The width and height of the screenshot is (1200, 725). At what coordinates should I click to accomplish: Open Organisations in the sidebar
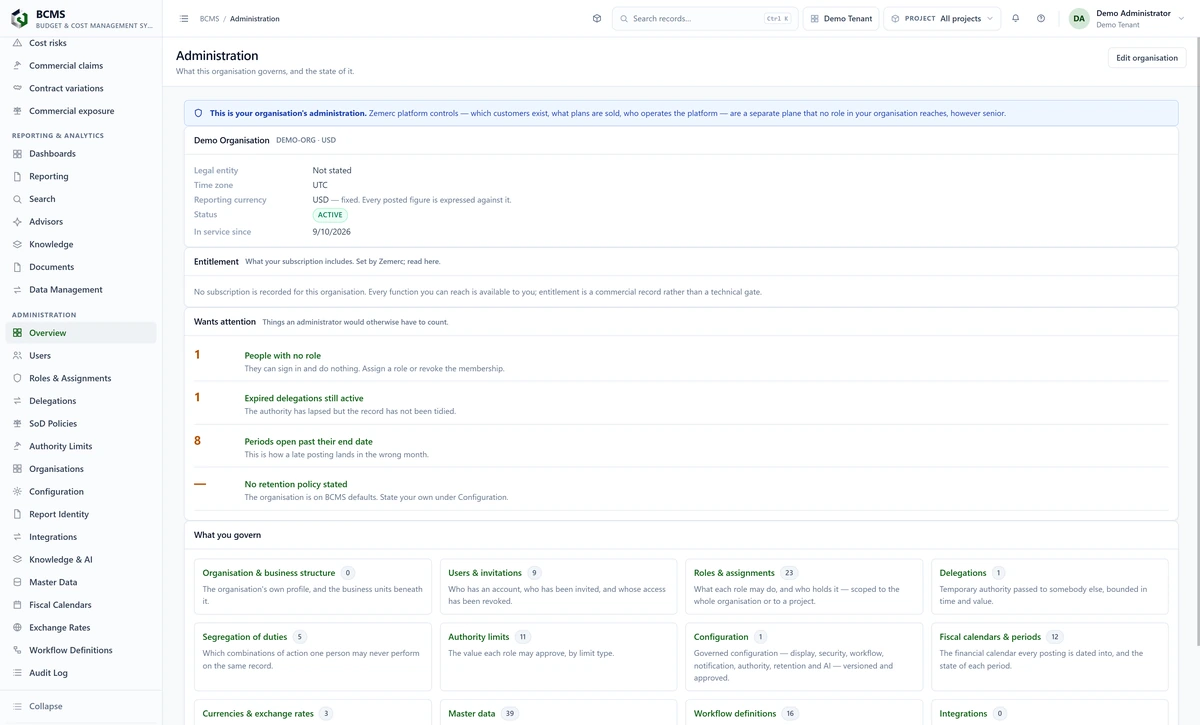(81, 469)
